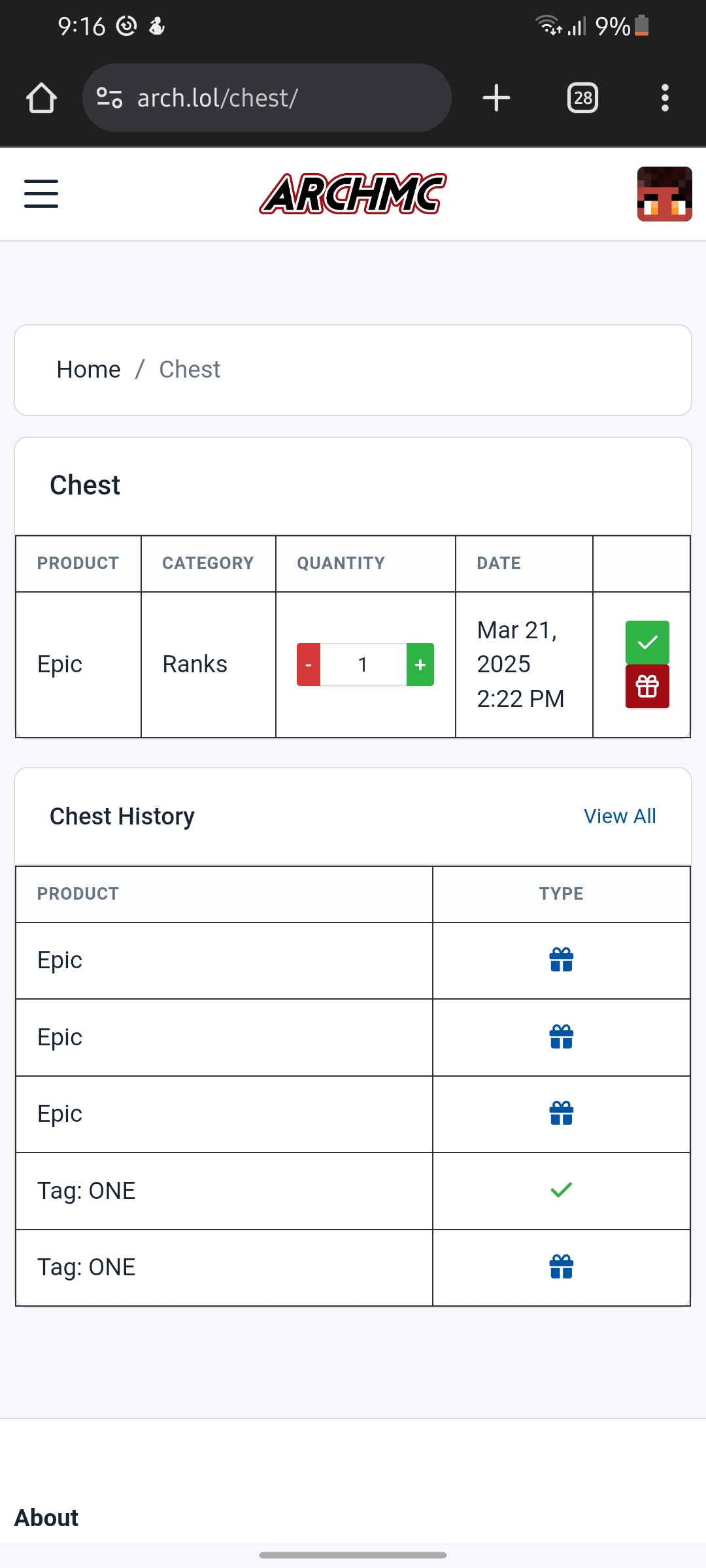Increase Epic quantity with plus button
Viewport: 706px width, 1568px height.
coord(420,664)
